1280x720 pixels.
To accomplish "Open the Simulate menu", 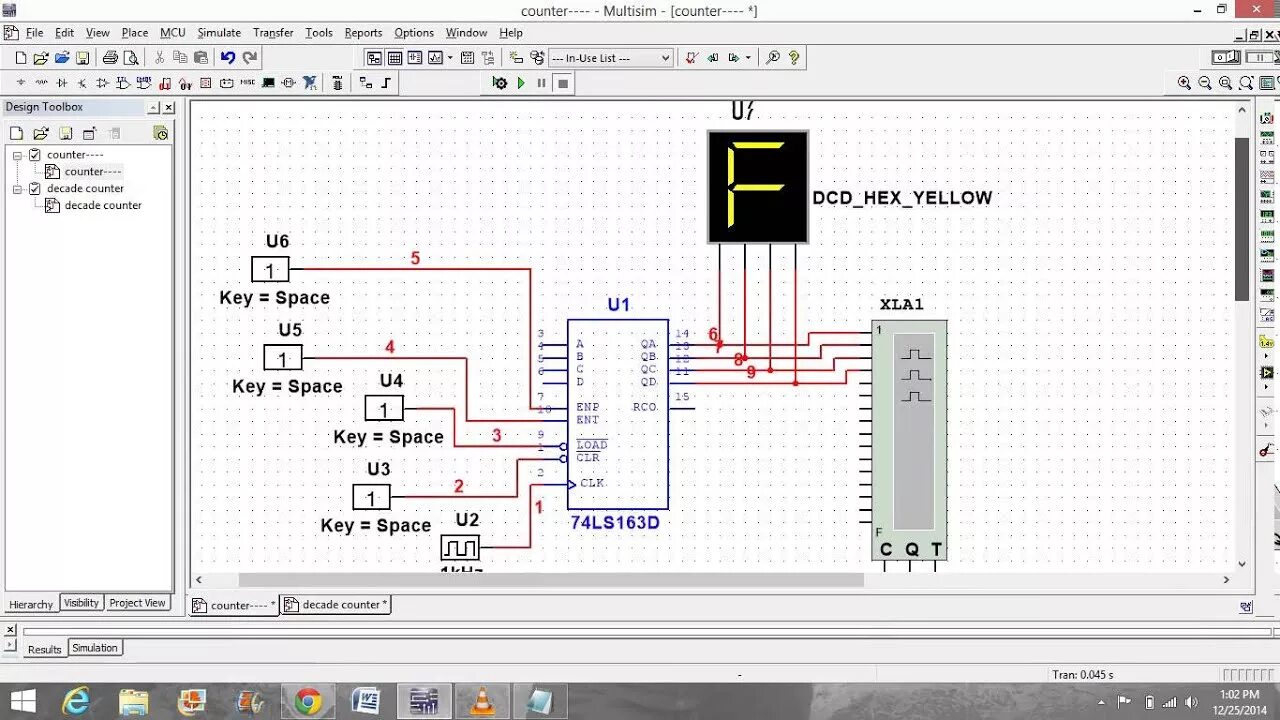I will coord(218,33).
